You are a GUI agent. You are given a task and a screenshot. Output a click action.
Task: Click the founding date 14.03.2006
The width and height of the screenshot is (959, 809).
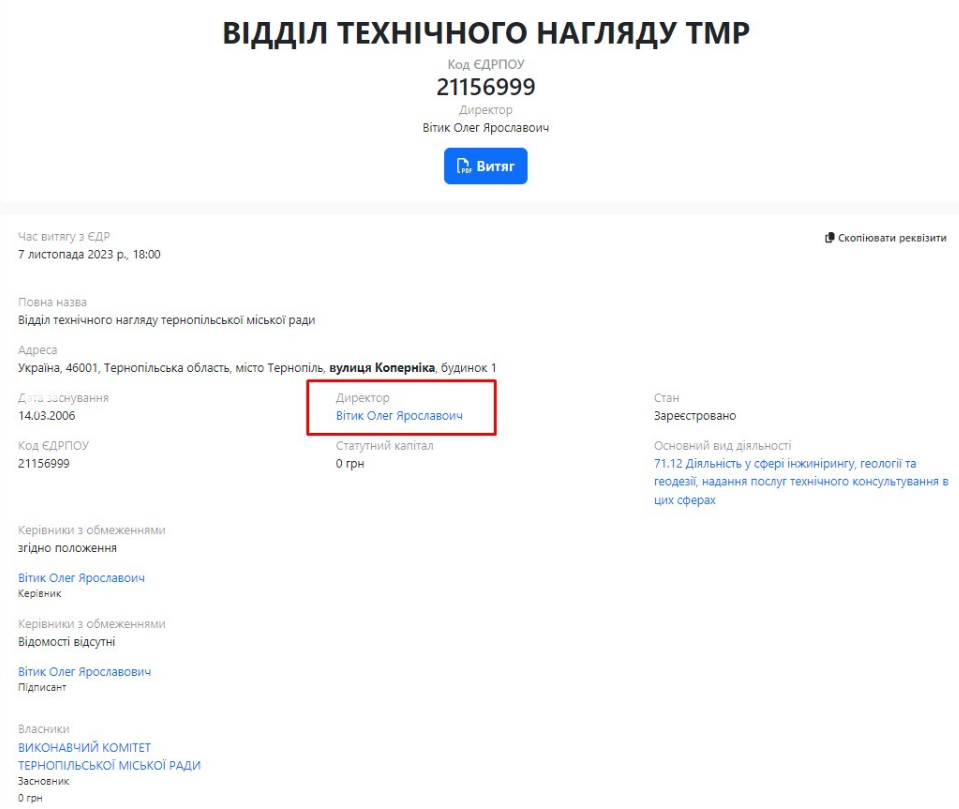coord(47,415)
